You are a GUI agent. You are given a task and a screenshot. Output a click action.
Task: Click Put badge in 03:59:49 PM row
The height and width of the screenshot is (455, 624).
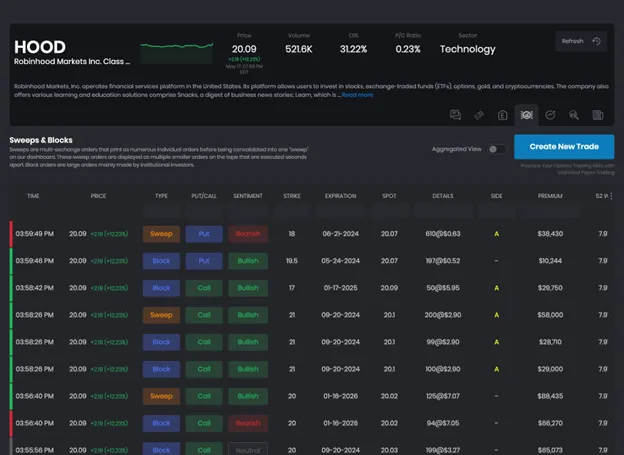[x=204, y=234]
